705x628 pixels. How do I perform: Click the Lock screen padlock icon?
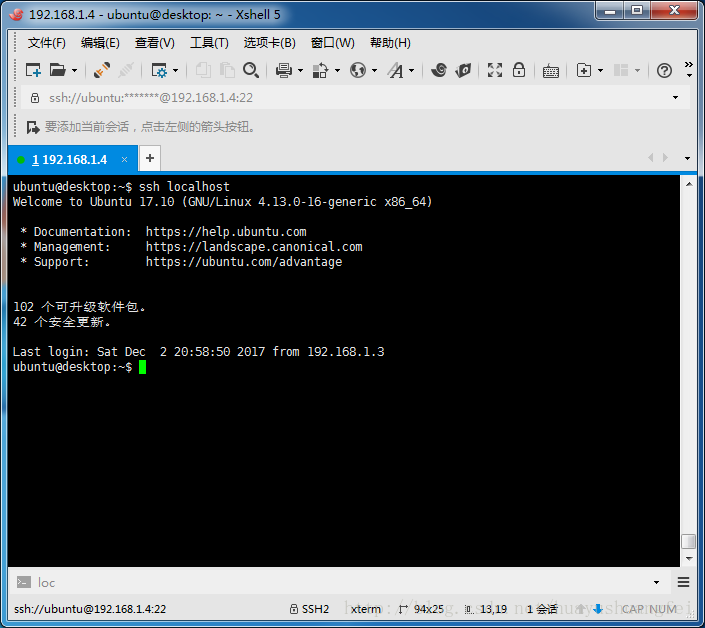point(519,70)
